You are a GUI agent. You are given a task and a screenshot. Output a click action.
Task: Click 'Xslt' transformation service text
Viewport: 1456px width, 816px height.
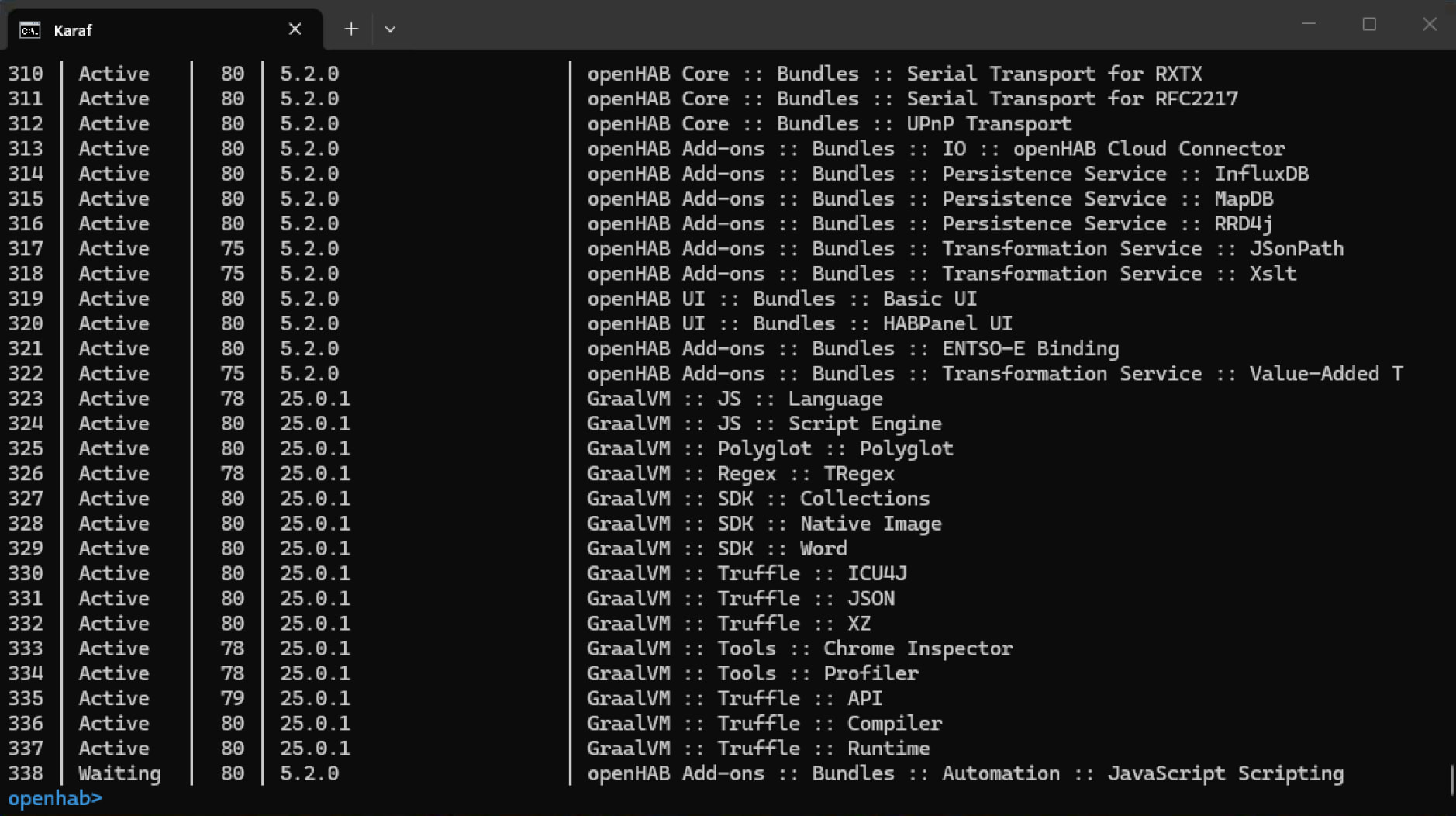1273,273
